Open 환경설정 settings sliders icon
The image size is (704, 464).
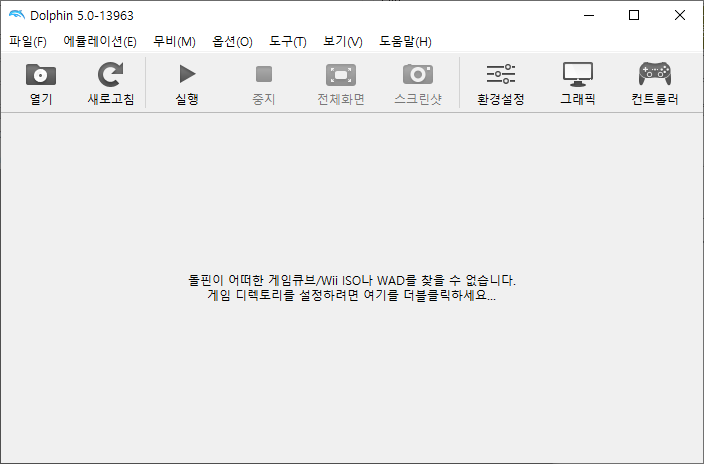(501, 74)
